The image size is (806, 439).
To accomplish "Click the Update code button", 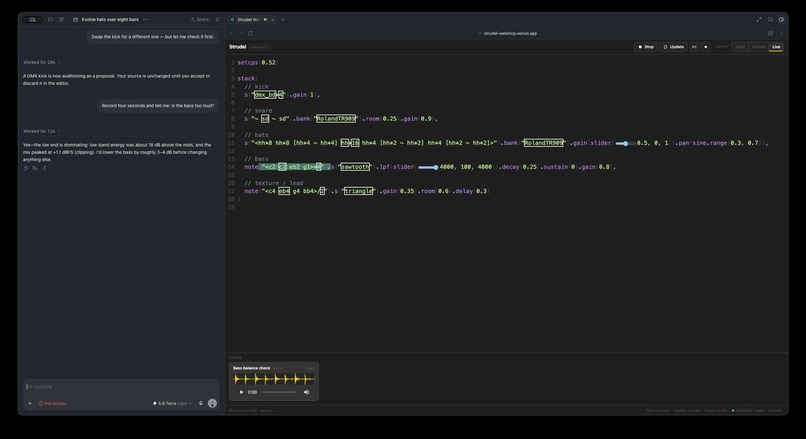I will [673, 47].
